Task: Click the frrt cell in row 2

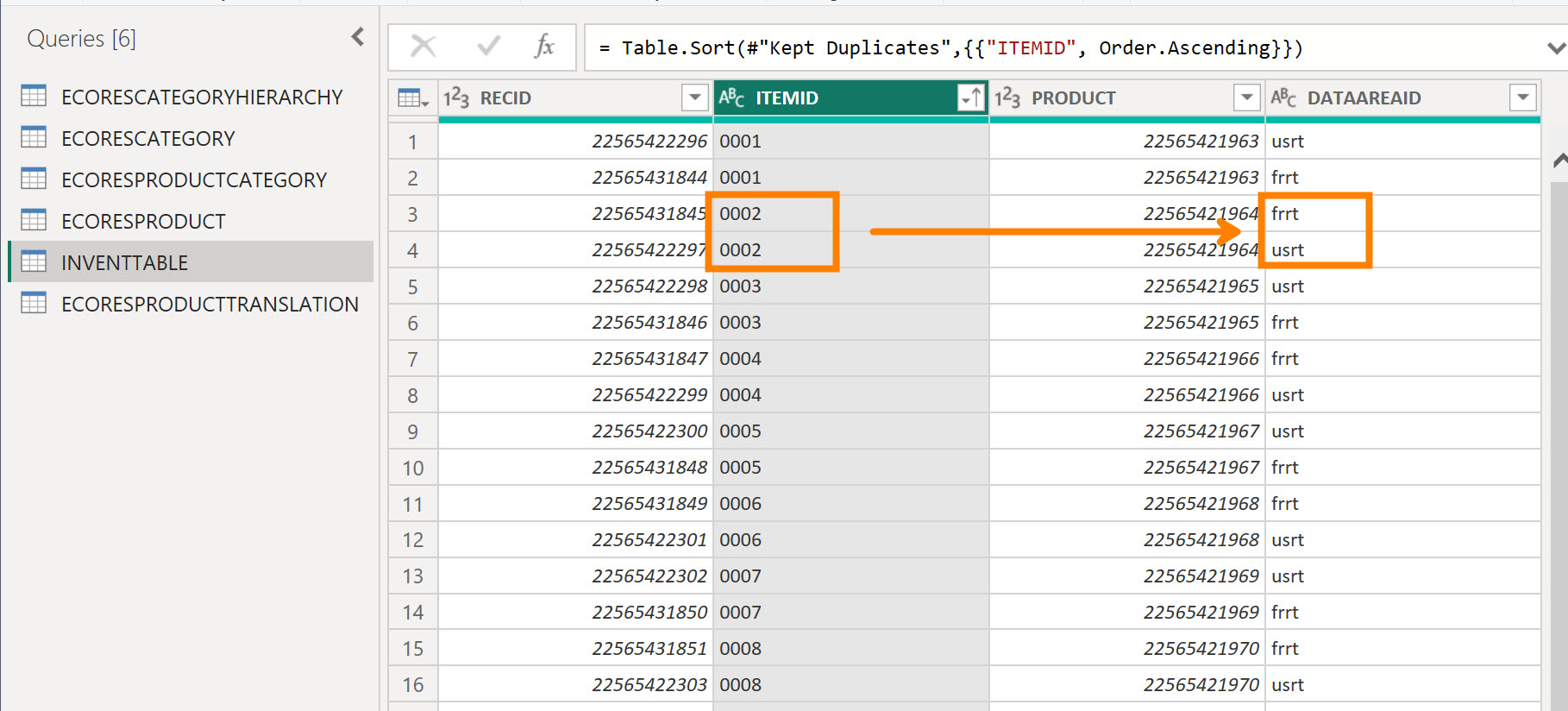Action: [1402, 178]
